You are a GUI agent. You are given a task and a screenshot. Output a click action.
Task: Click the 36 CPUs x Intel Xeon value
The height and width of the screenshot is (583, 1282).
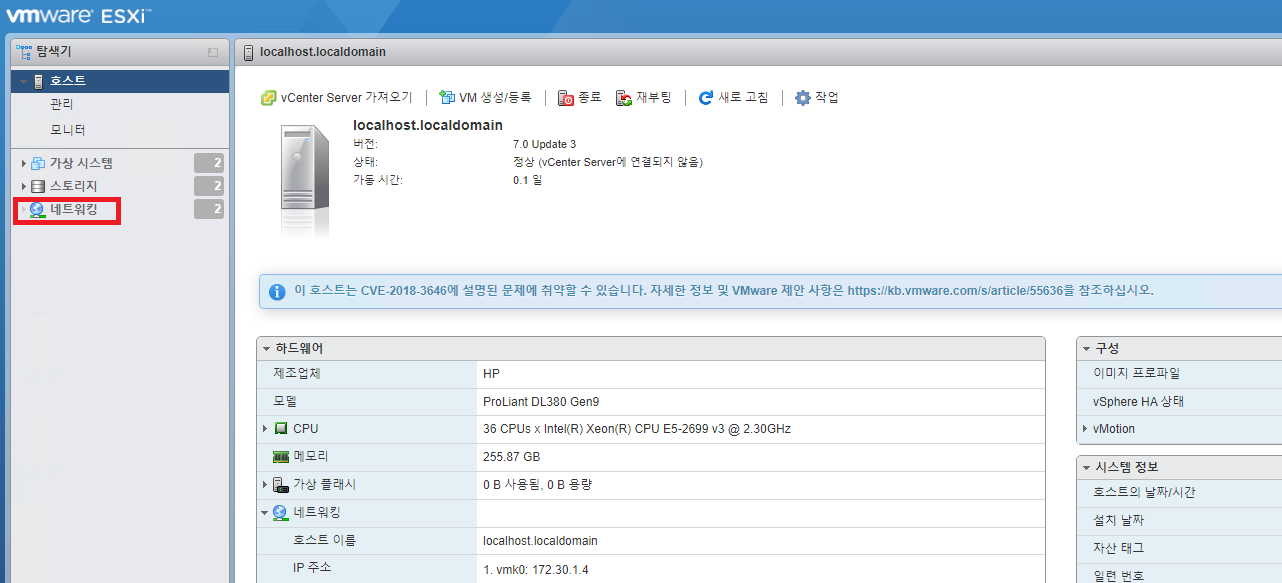(637, 429)
